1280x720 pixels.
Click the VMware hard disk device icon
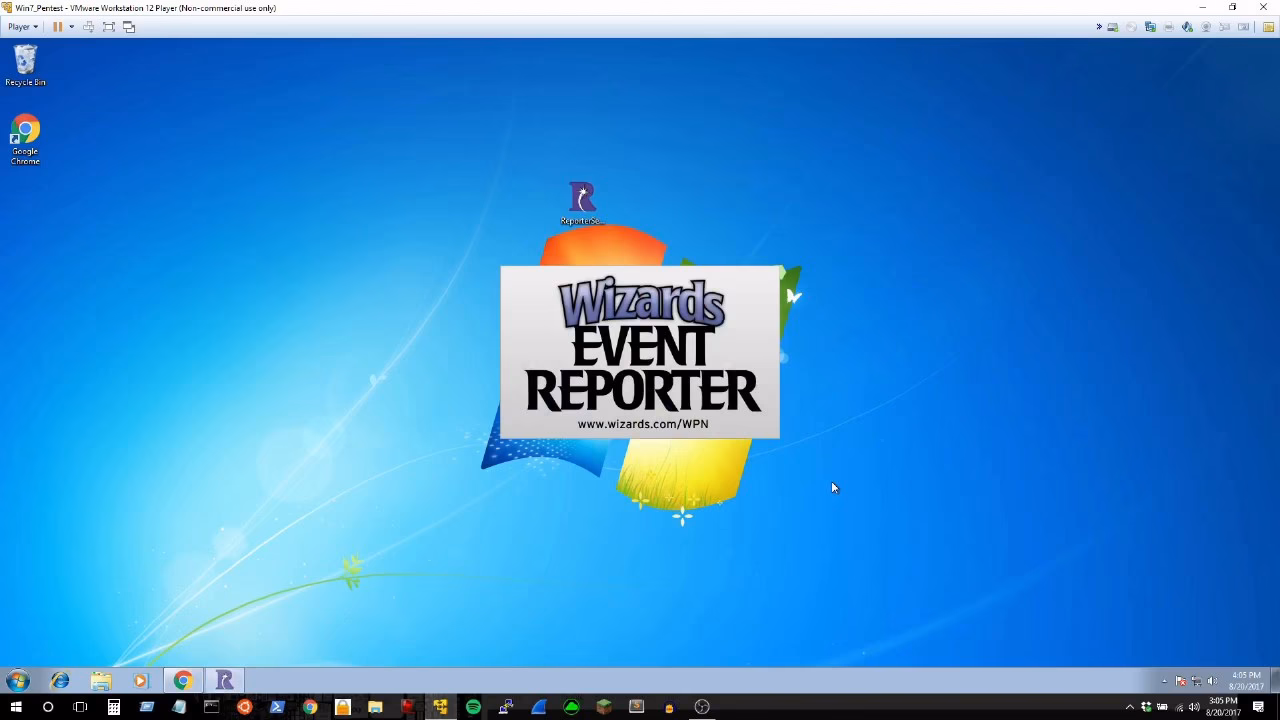1113,27
